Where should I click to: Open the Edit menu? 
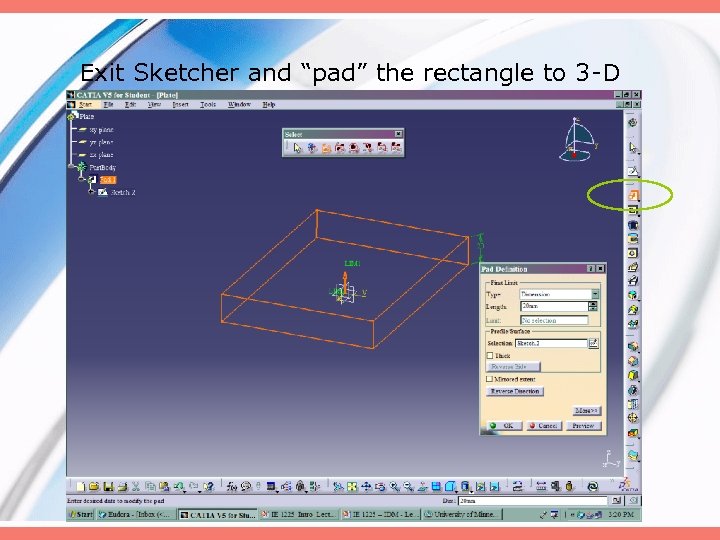point(130,105)
